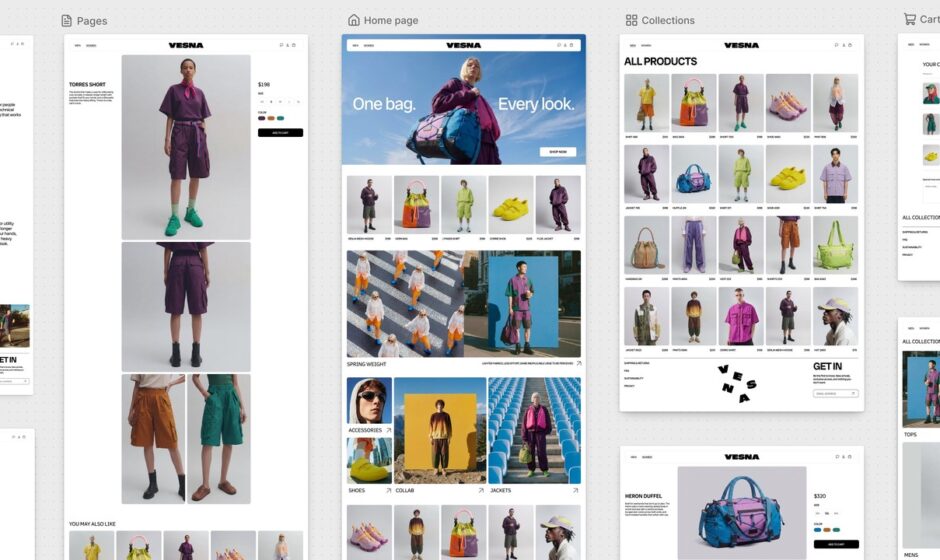The height and width of the screenshot is (560, 940).
Task: Open the magenta shirt thumbnail in All Products
Action: click(x=741, y=317)
